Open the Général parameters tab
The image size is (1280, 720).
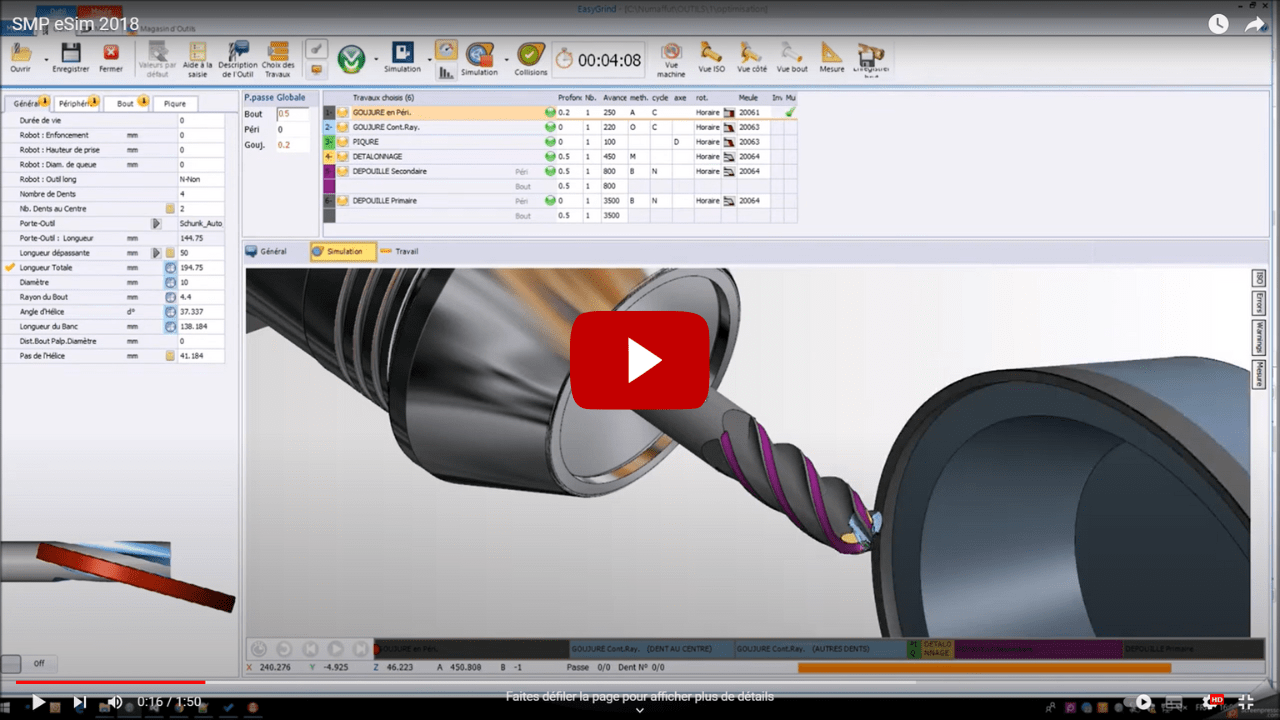point(26,103)
